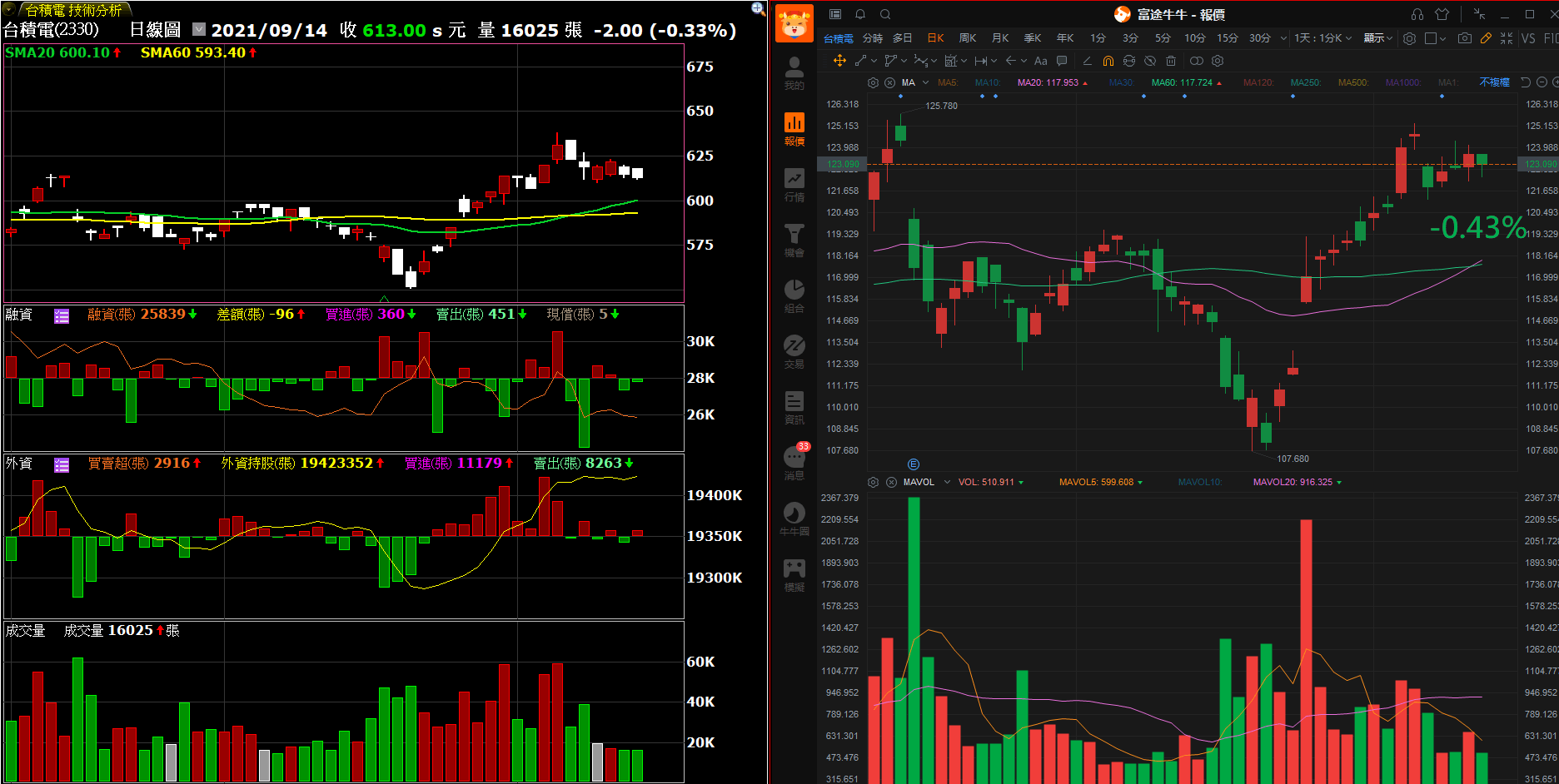Toggle the MA120 line visibility
1559x784 pixels.
[x=1258, y=82]
